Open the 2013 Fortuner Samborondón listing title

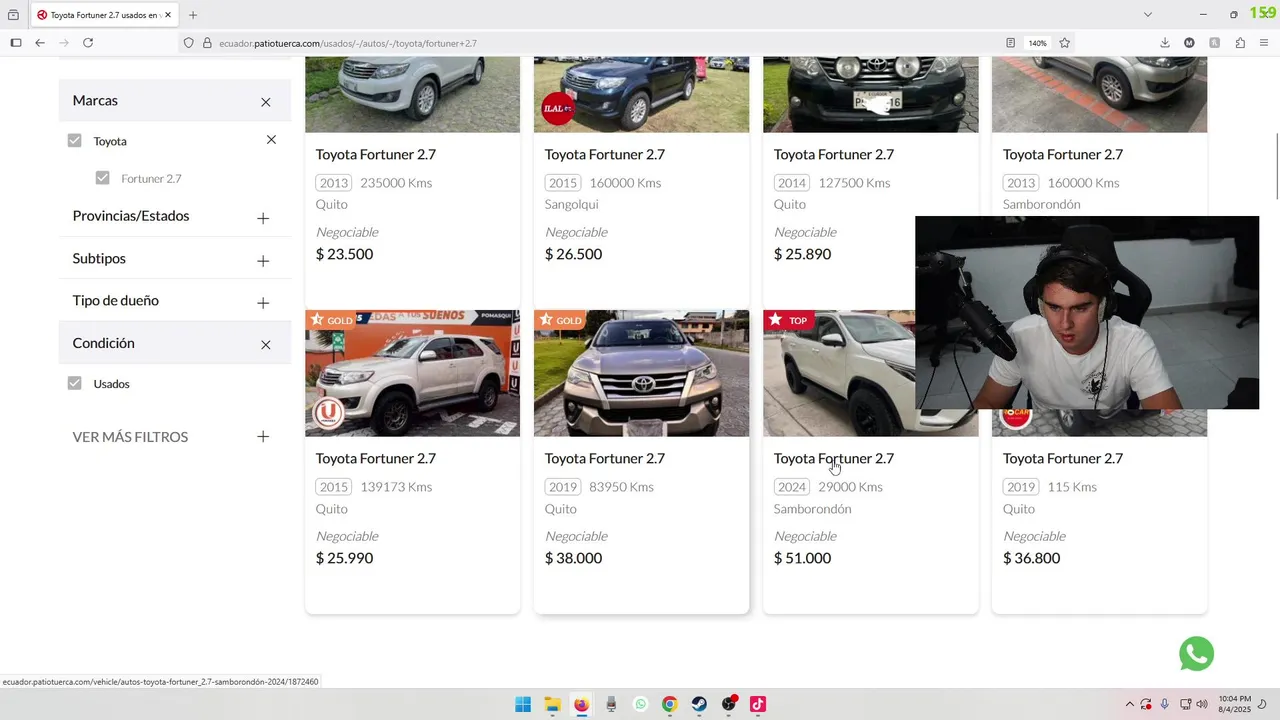pos(1062,154)
